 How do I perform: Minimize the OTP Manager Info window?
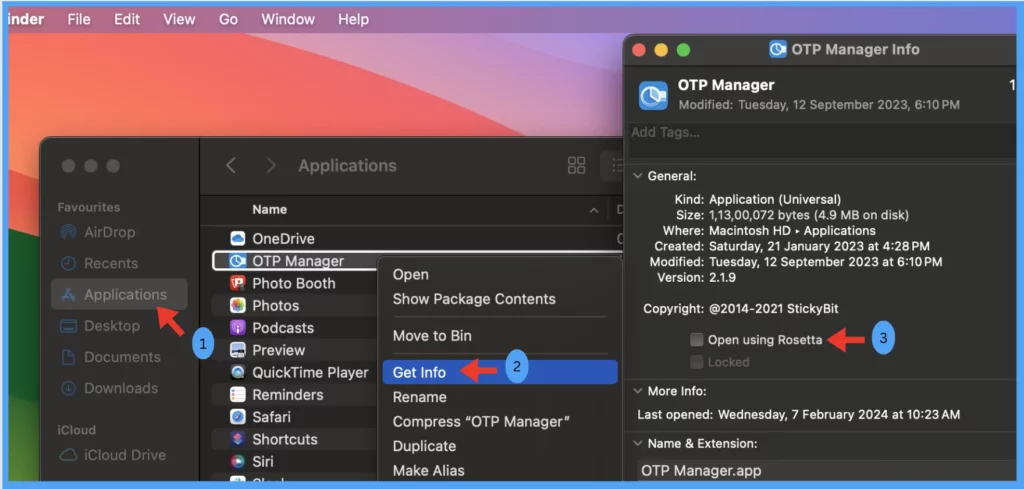click(661, 50)
